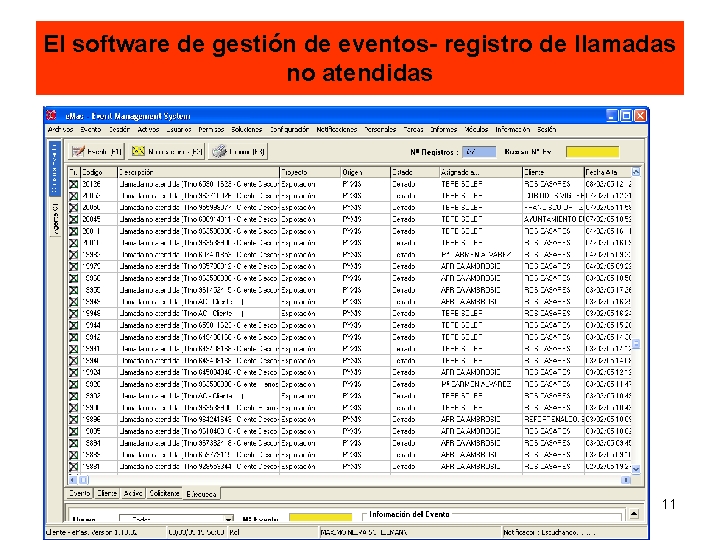The height and width of the screenshot is (540, 720).
Task: Open the Permisos menu
Action: point(211,129)
